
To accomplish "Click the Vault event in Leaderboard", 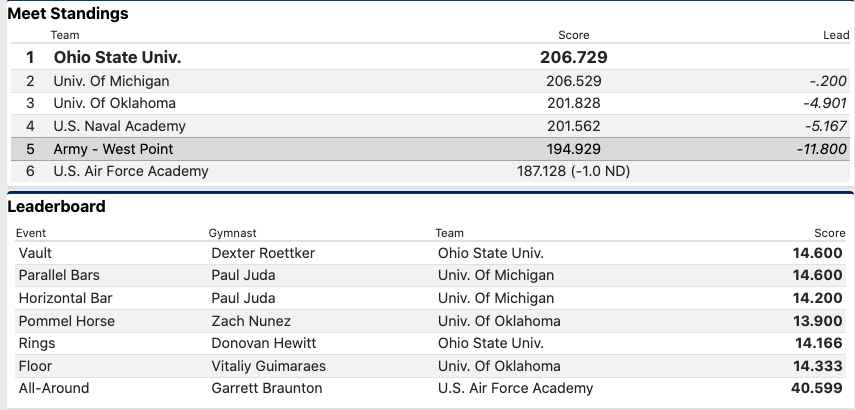I will [35, 253].
